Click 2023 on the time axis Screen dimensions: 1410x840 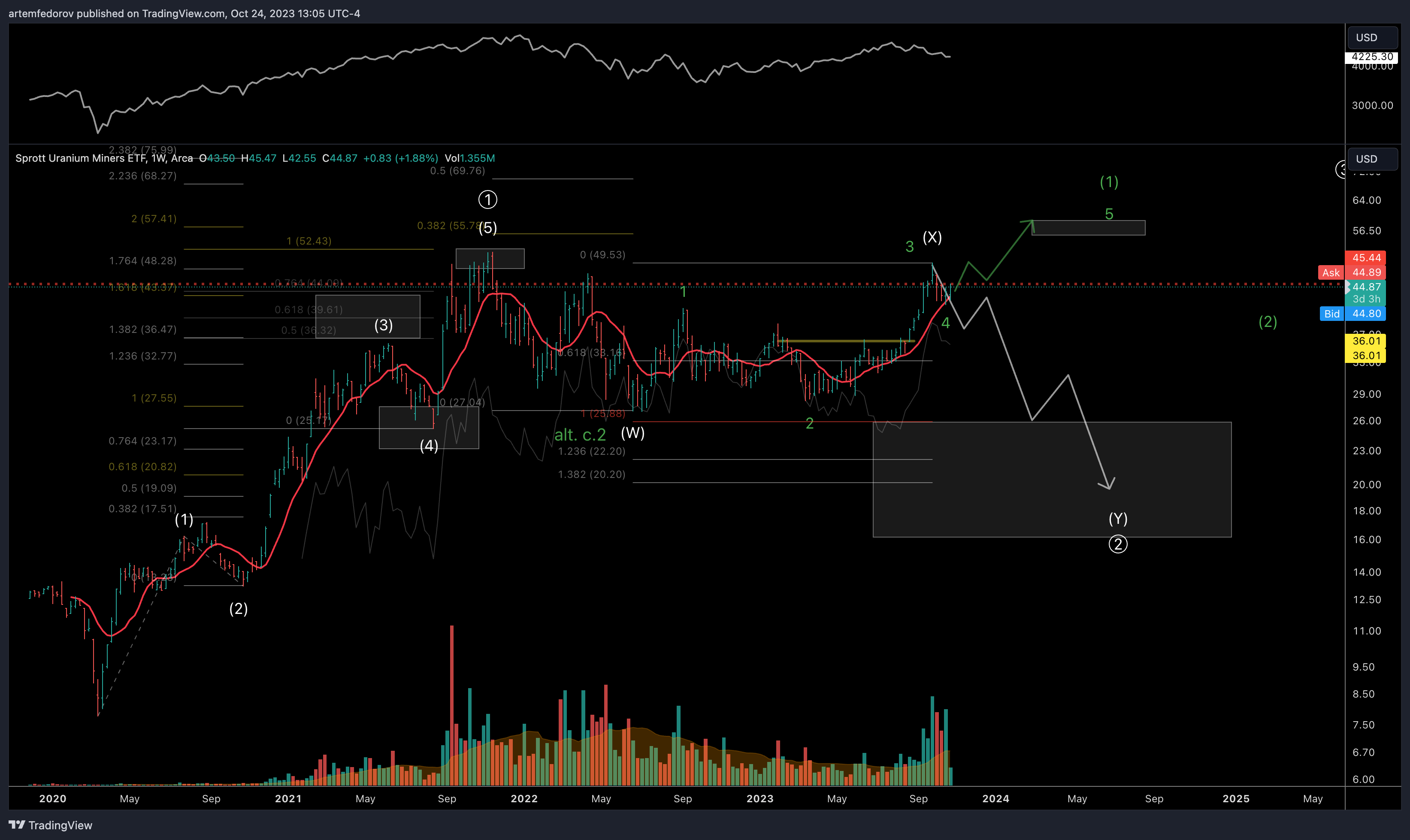point(759,799)
